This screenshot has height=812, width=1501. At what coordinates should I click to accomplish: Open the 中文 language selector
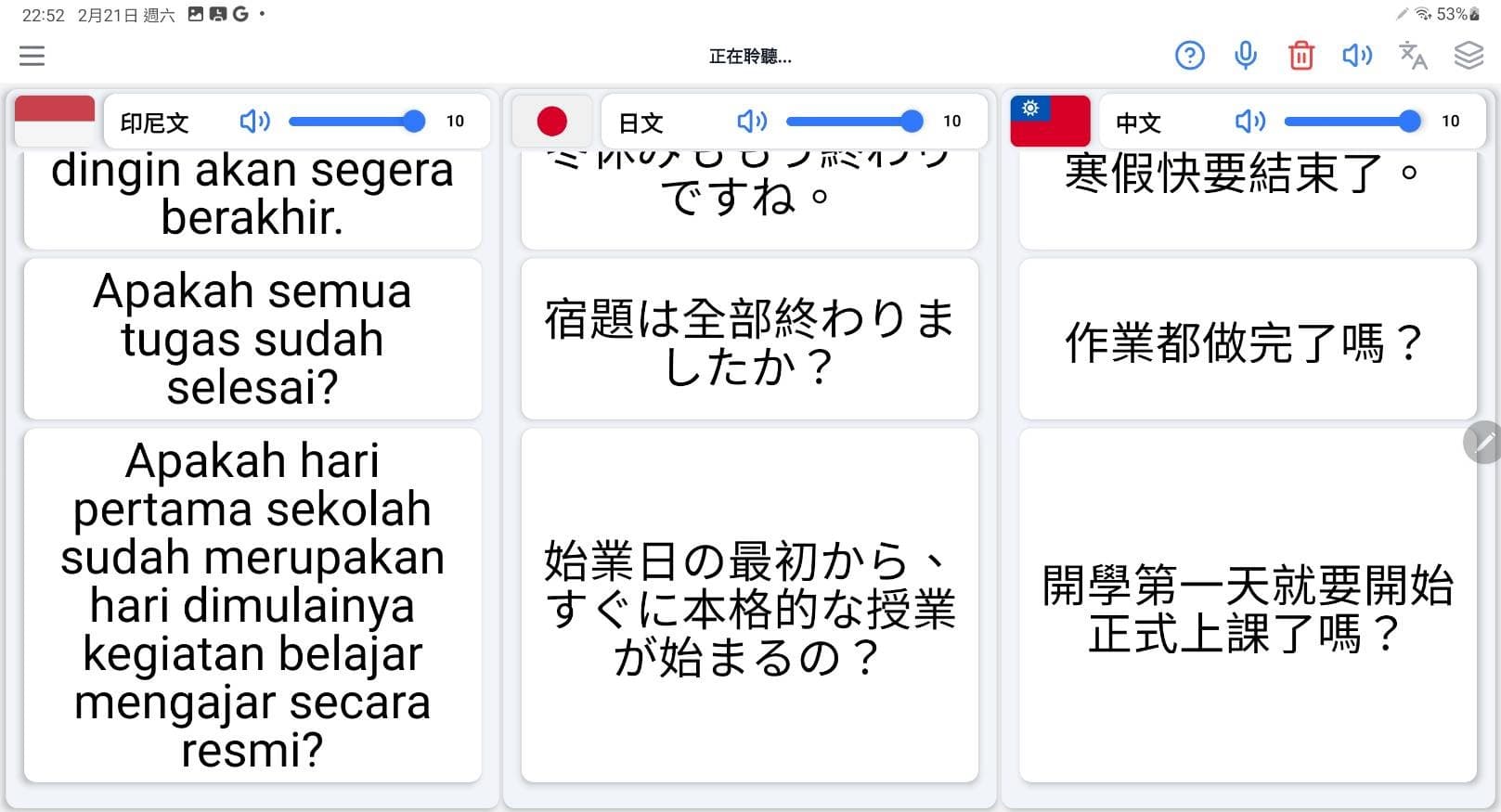click(x=1138, y=122)
